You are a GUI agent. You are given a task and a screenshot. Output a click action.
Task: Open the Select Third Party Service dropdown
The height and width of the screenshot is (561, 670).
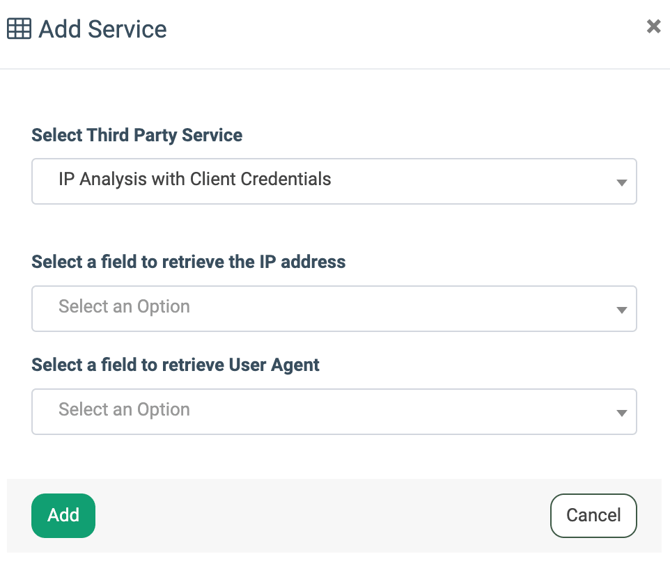tap(334, 181)
